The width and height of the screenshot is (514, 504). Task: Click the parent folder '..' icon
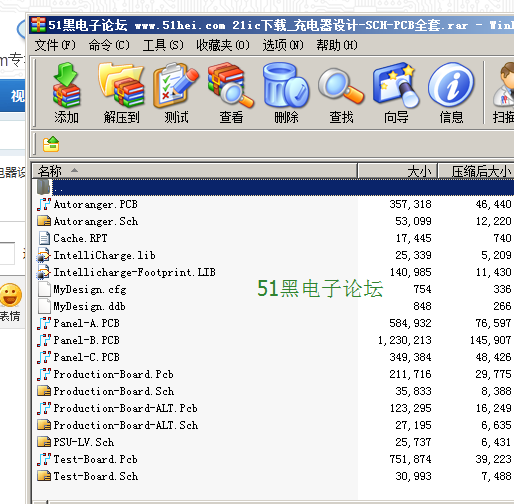[x=44, y=187]
